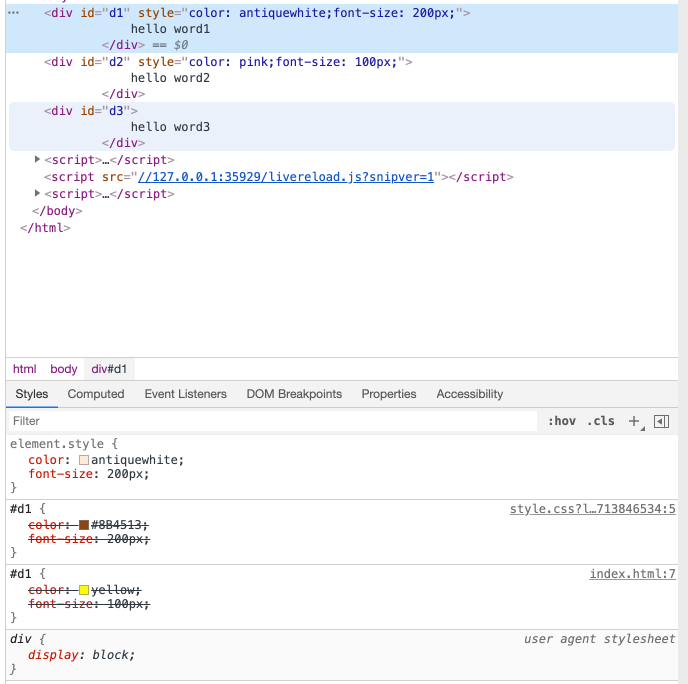Click the element.style selector text
688x684 pixels.
point(57,444)
